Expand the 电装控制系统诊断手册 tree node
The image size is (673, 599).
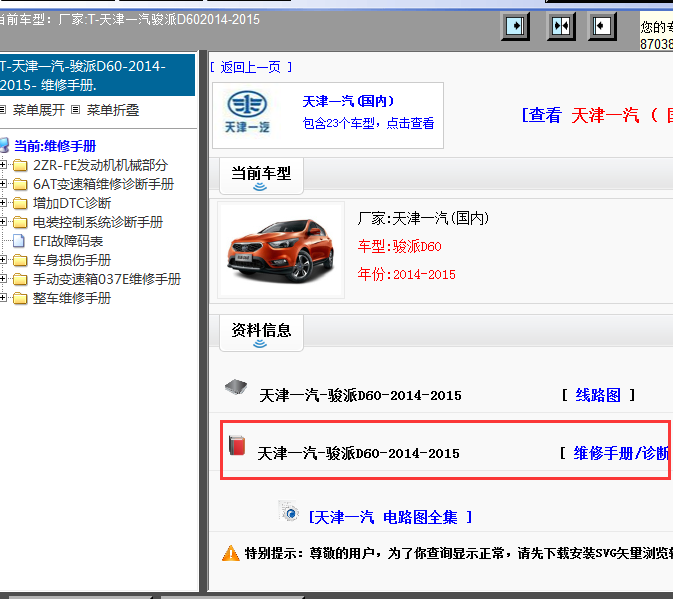(x=3, y=221)
